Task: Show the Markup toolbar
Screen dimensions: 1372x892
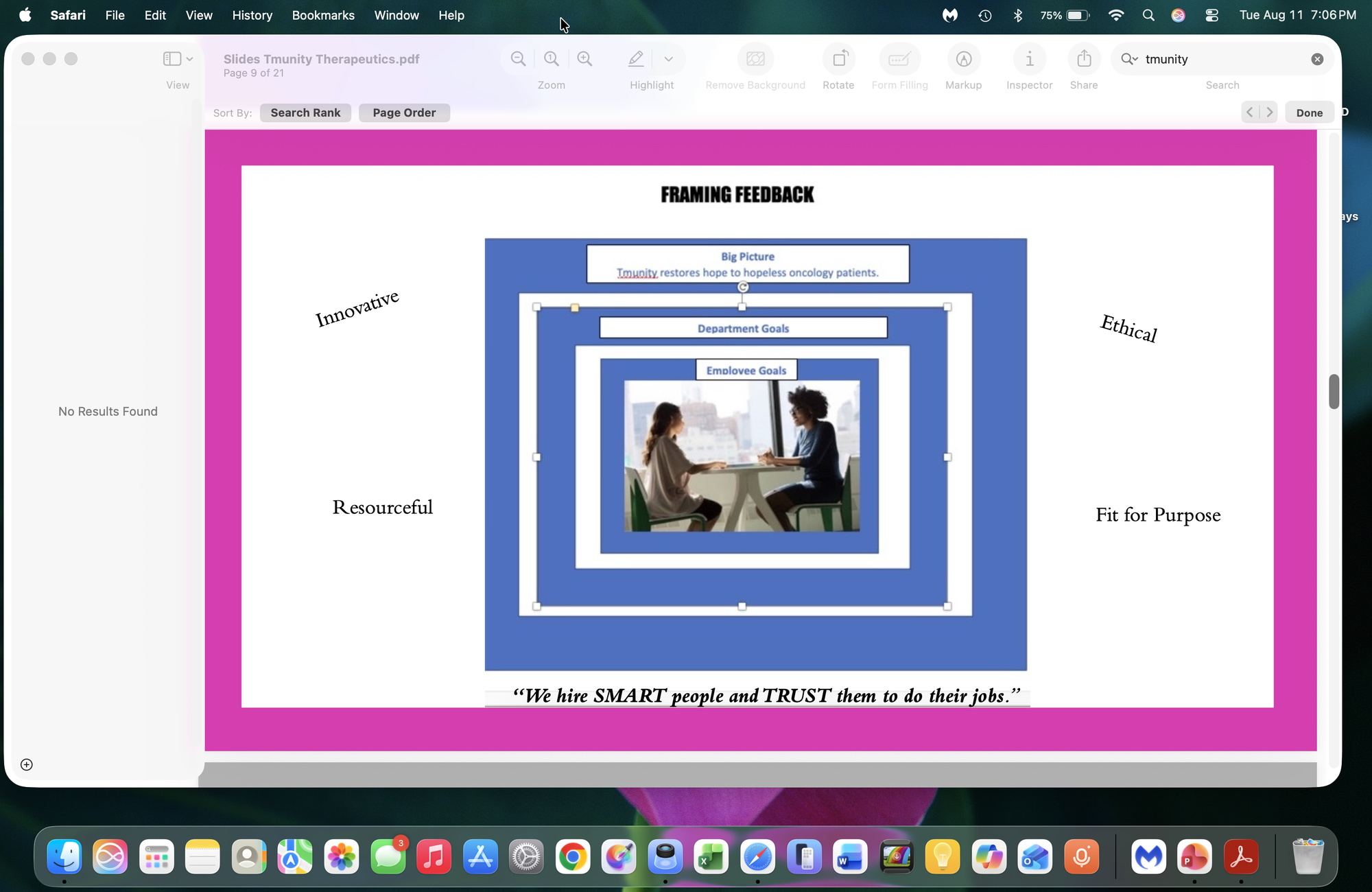Action: 964,59
